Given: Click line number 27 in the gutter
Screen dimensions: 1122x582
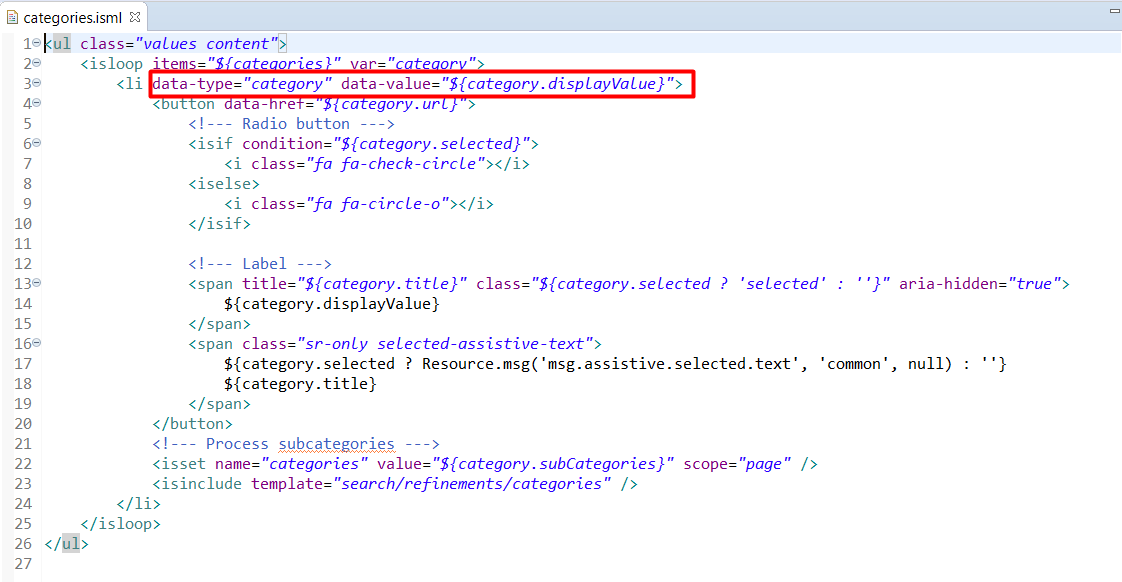Looking at the screenshot, I should [x=22, y=564].
